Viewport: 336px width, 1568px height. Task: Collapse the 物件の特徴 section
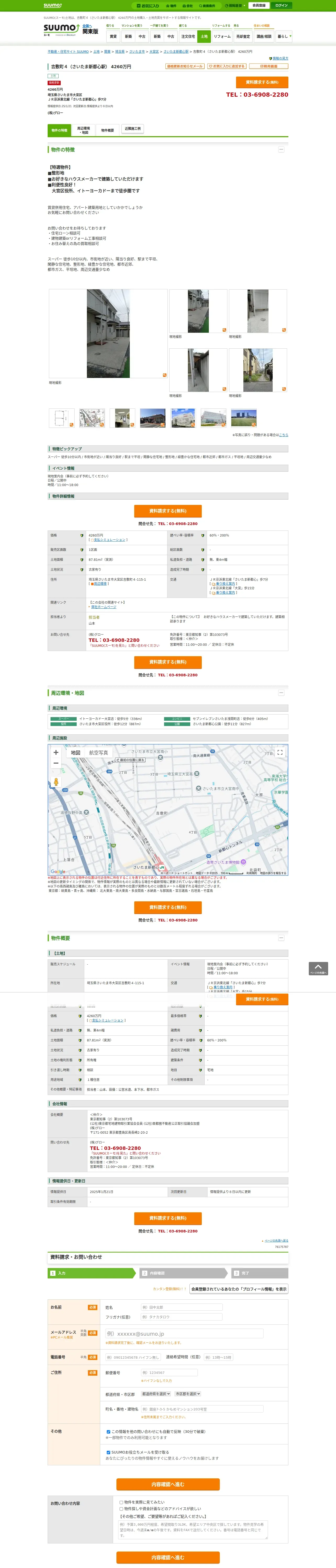tap(281, 149)
